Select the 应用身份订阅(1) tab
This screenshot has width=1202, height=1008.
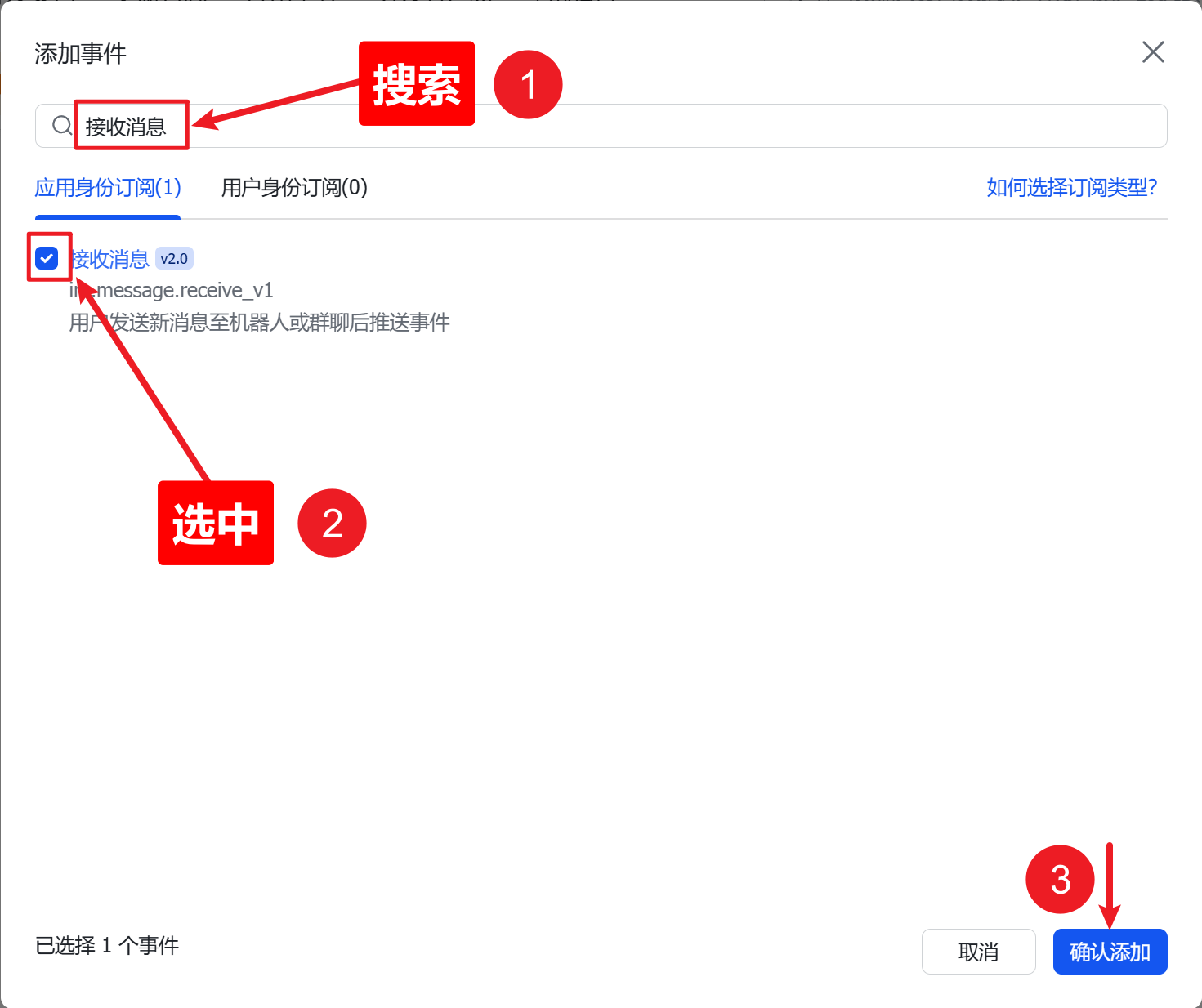[107, 189]
